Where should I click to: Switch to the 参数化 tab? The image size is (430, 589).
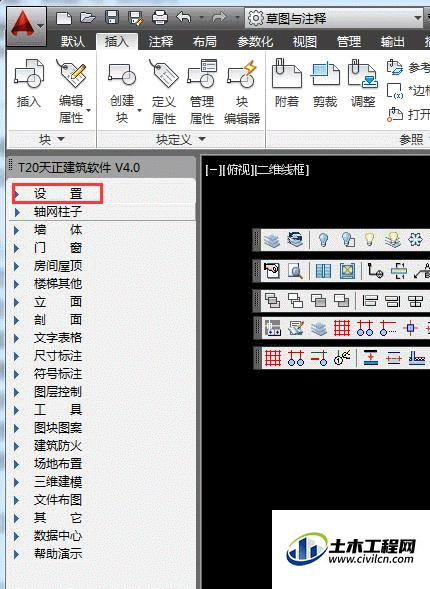coord(255,41)
